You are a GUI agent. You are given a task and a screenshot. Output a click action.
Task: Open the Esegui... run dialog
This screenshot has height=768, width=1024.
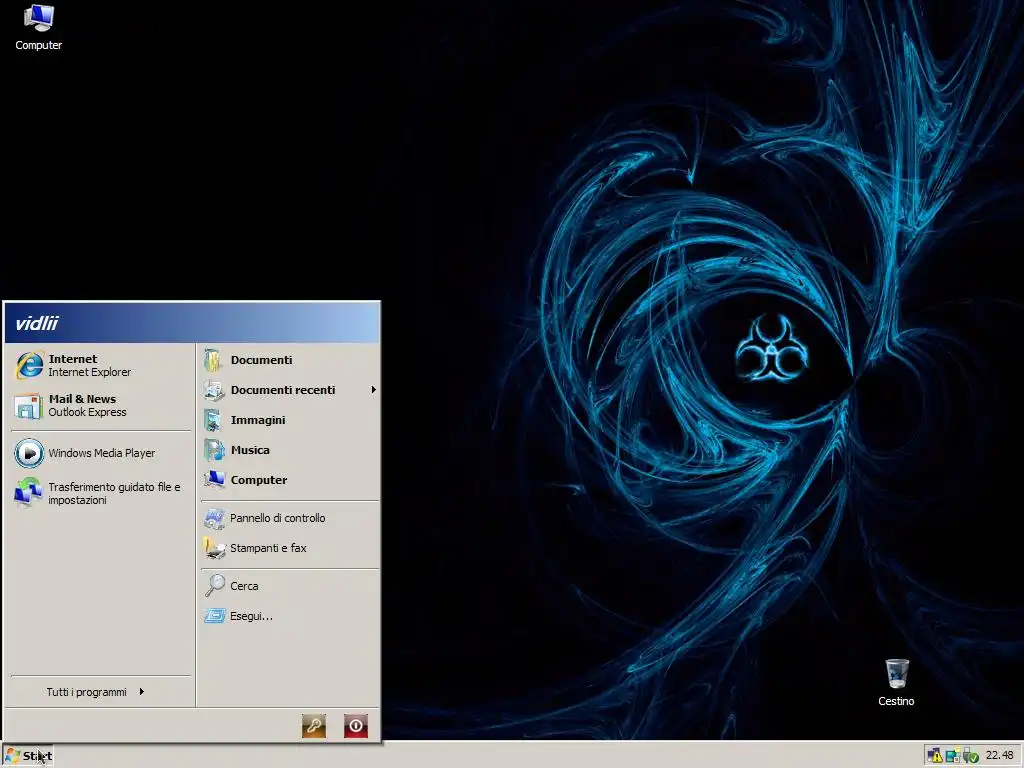[x=290, y=616]
